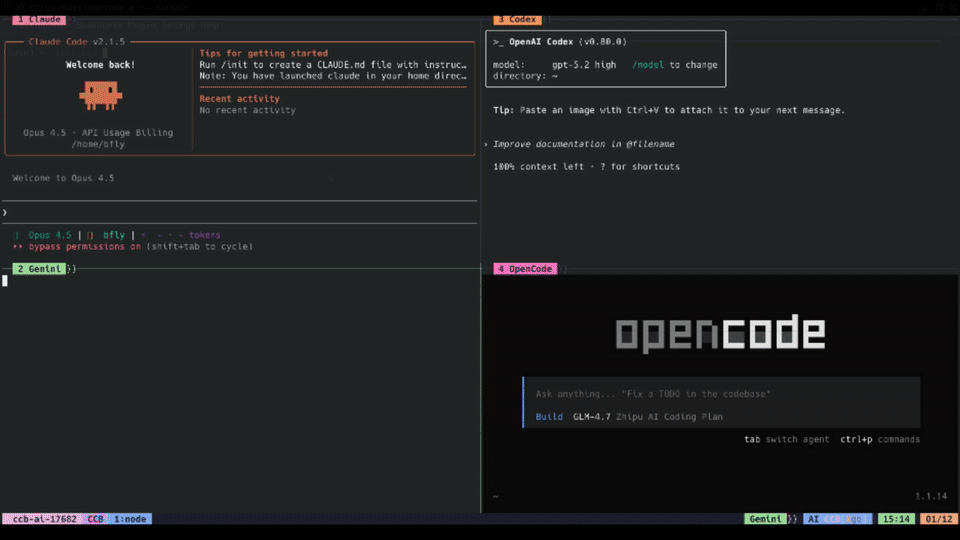Click the Claude Code pixel mascot icon
This screenshot has height=540, width=960.
[x=100, y=96]
